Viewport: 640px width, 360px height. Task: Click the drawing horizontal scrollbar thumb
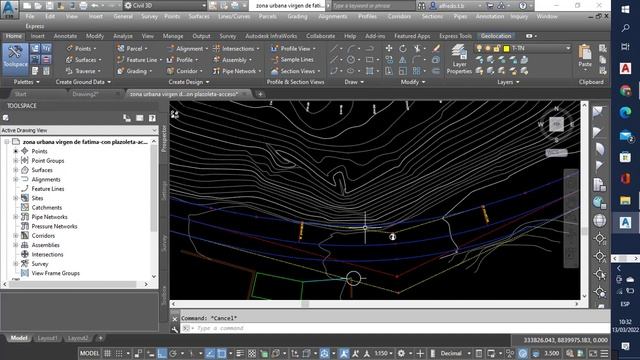[305, 304]
